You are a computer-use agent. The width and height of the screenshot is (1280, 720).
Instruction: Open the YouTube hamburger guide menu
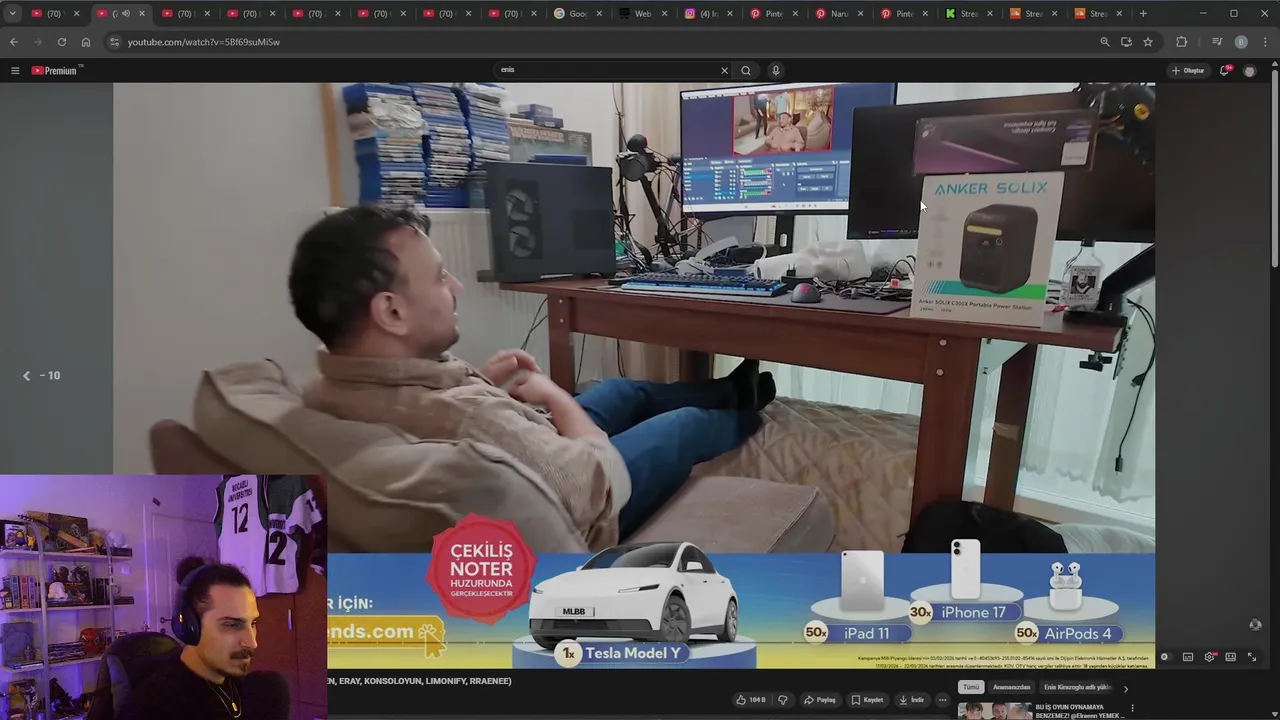pyautogui.click(x=15, y=70)
